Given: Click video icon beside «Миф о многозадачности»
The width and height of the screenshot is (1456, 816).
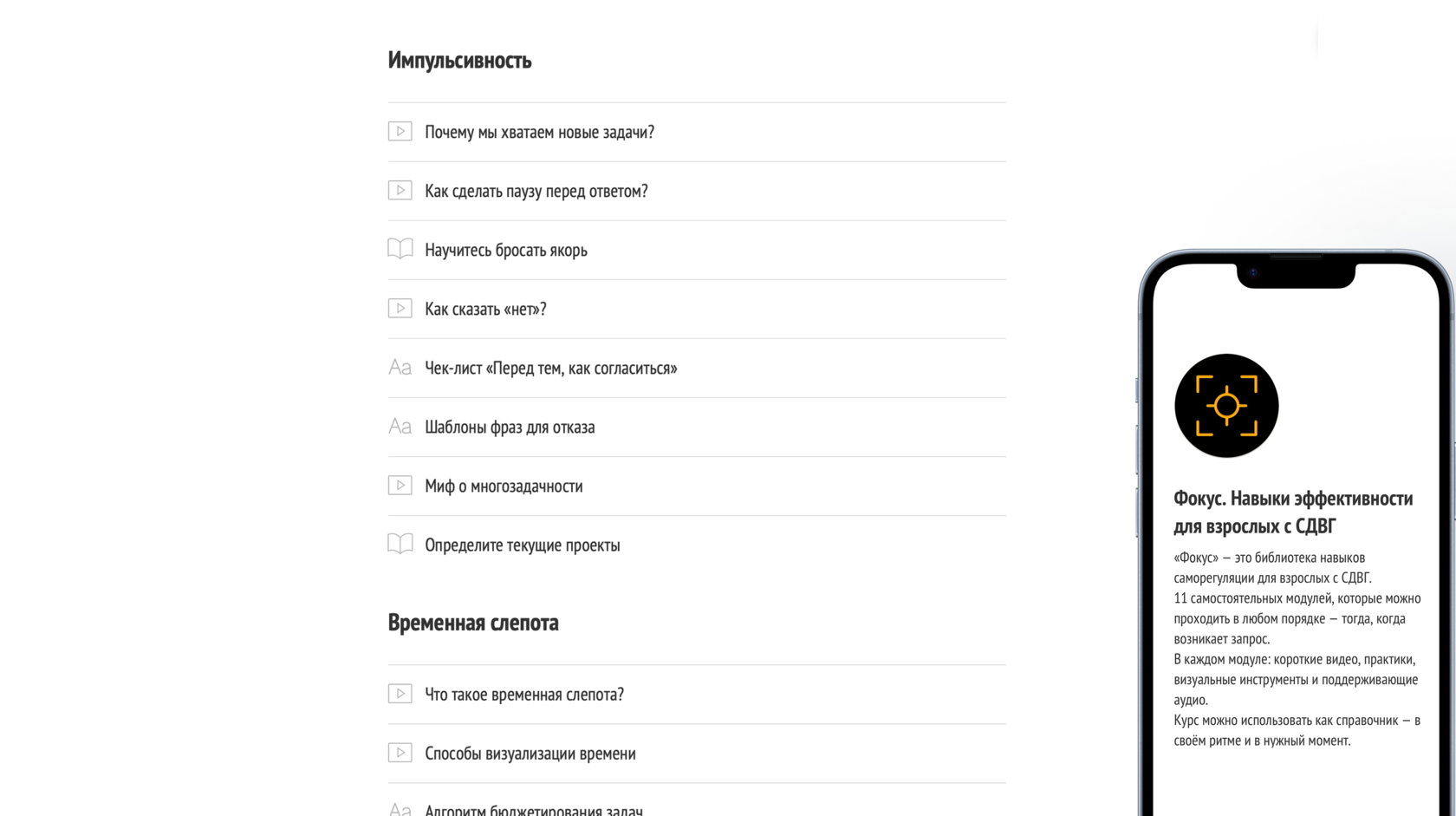Looking at the screenshot, I should tap(400, 486).
